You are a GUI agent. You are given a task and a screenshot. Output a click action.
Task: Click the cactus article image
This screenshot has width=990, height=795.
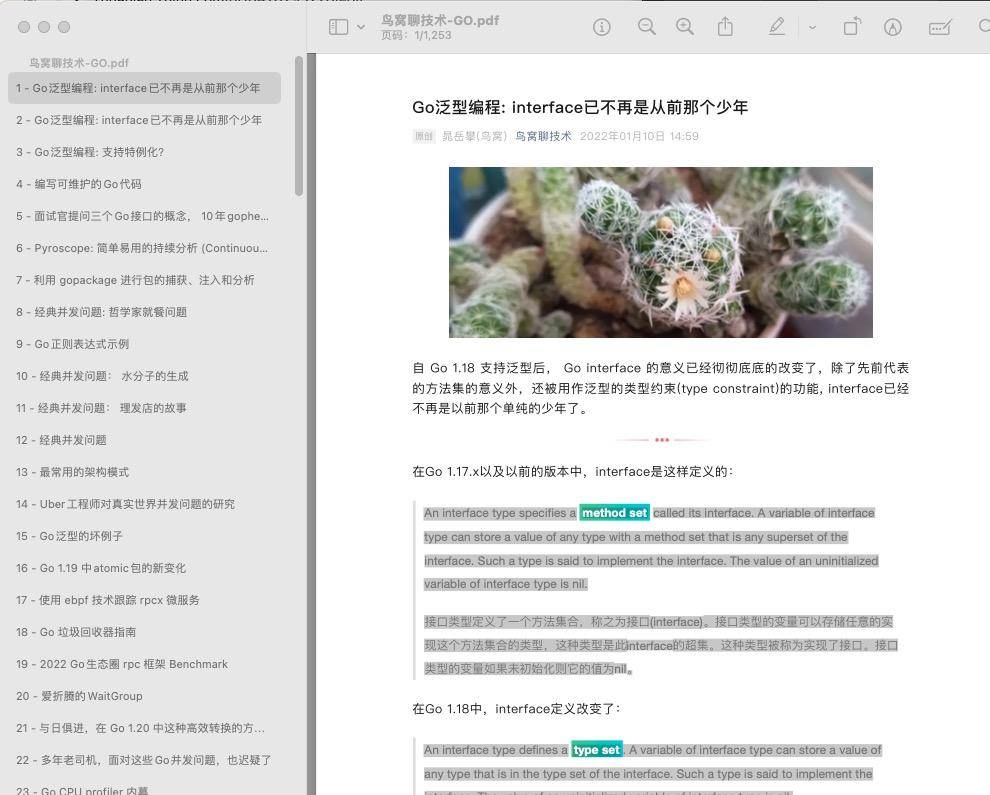click(660, 252)
